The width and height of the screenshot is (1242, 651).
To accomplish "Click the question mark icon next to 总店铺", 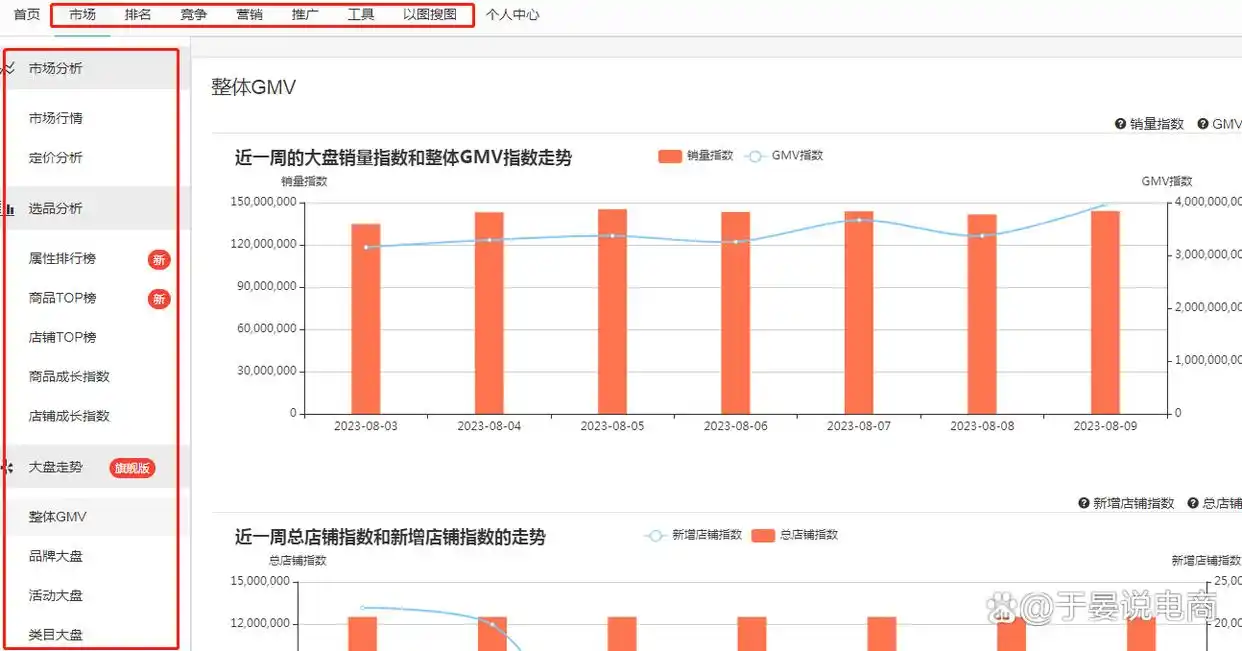I will tap(1193, 503).
